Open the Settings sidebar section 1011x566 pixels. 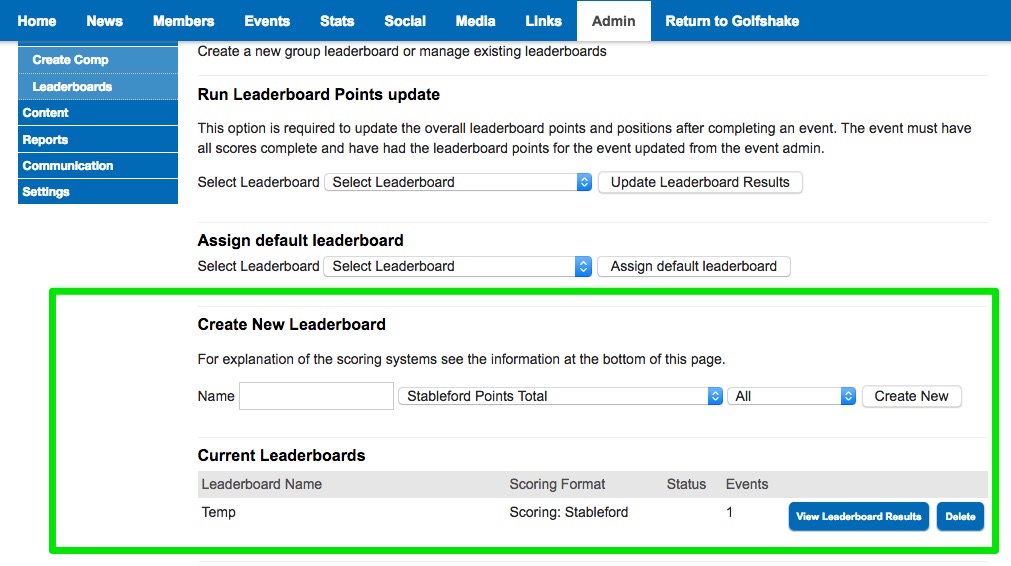[x=46, y=192]
